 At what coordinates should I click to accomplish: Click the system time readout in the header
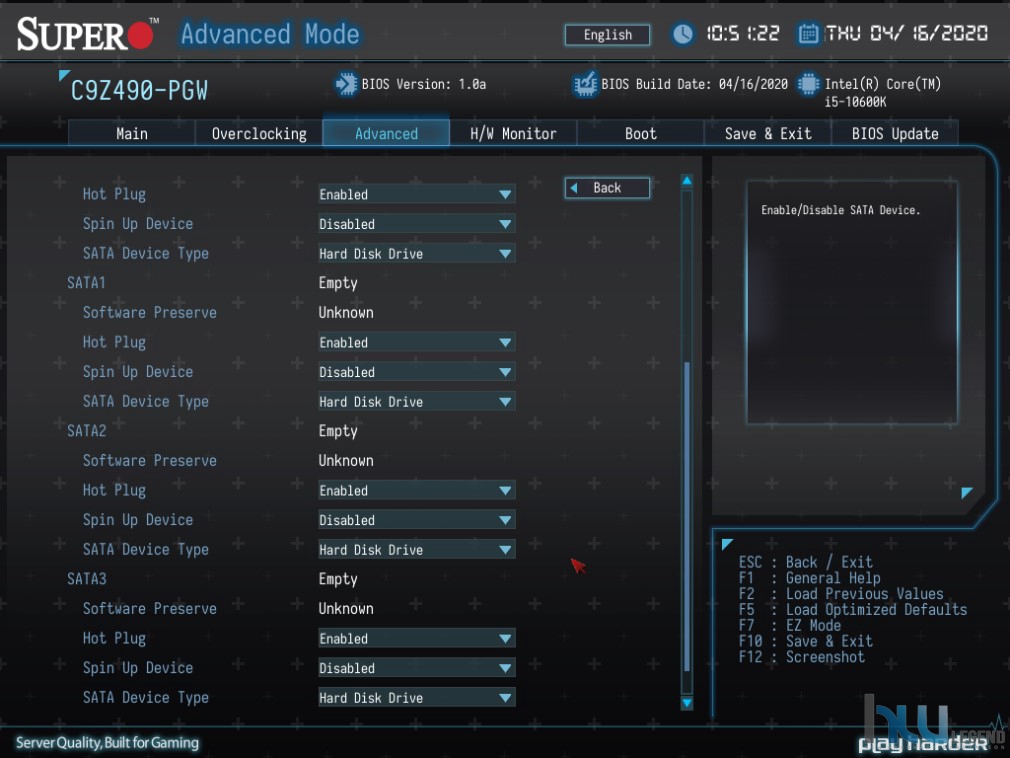(743, 33)
